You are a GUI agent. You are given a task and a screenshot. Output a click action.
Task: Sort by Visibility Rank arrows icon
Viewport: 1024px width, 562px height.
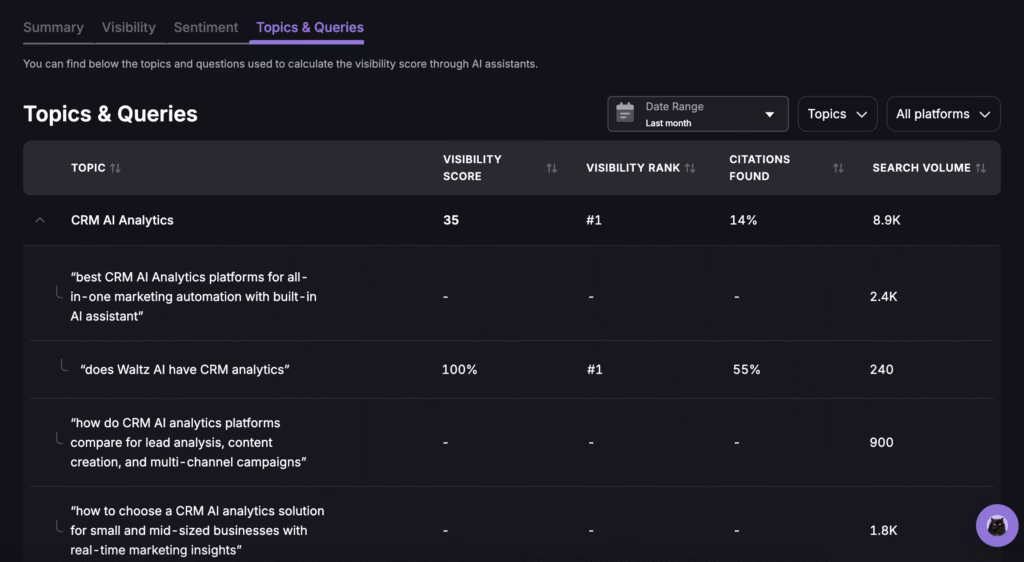(690, 168)
